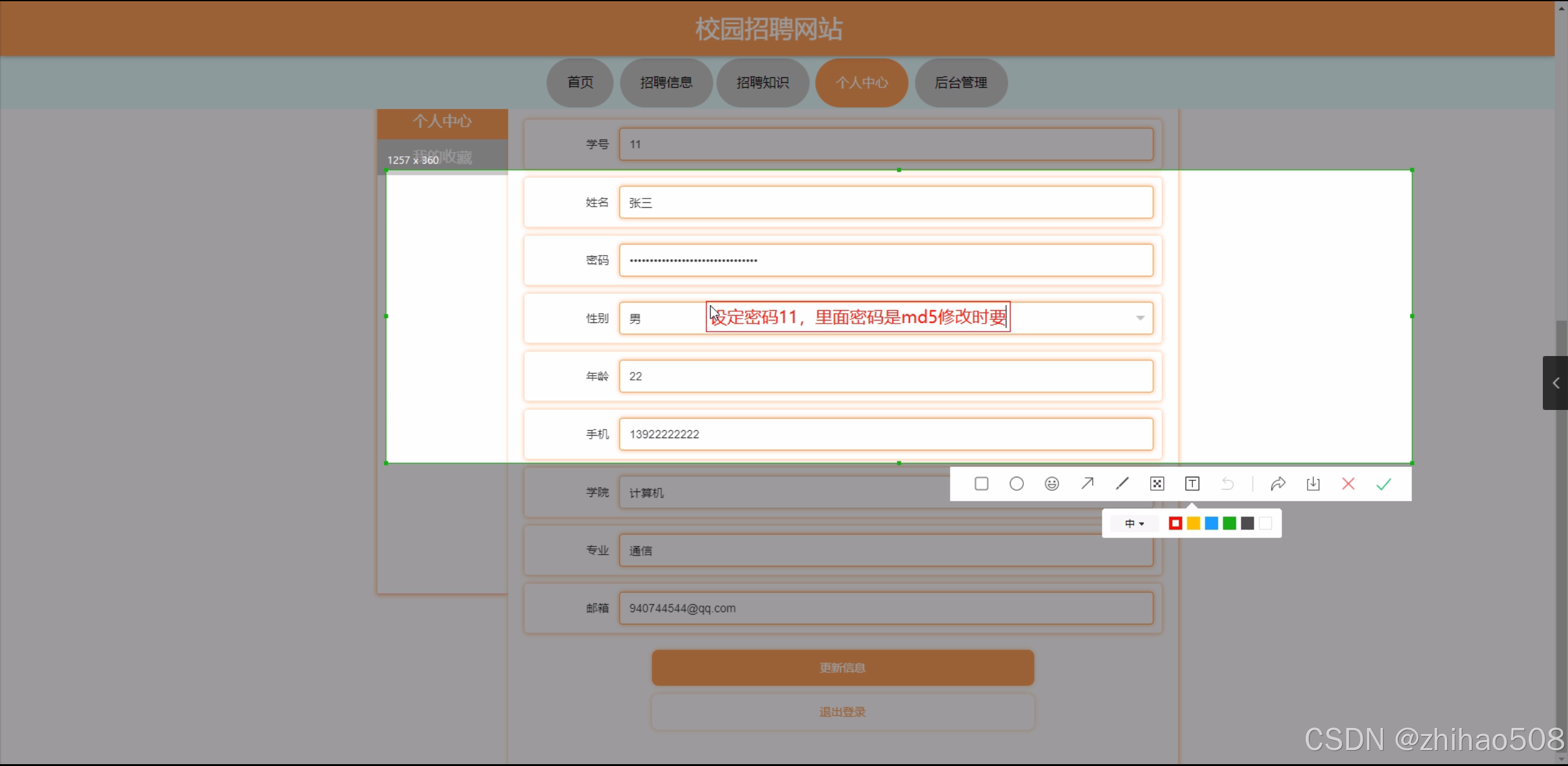The image size is (1568, 766).
Task: Save screenshot with download icon
Action: tap(1313, 484)
